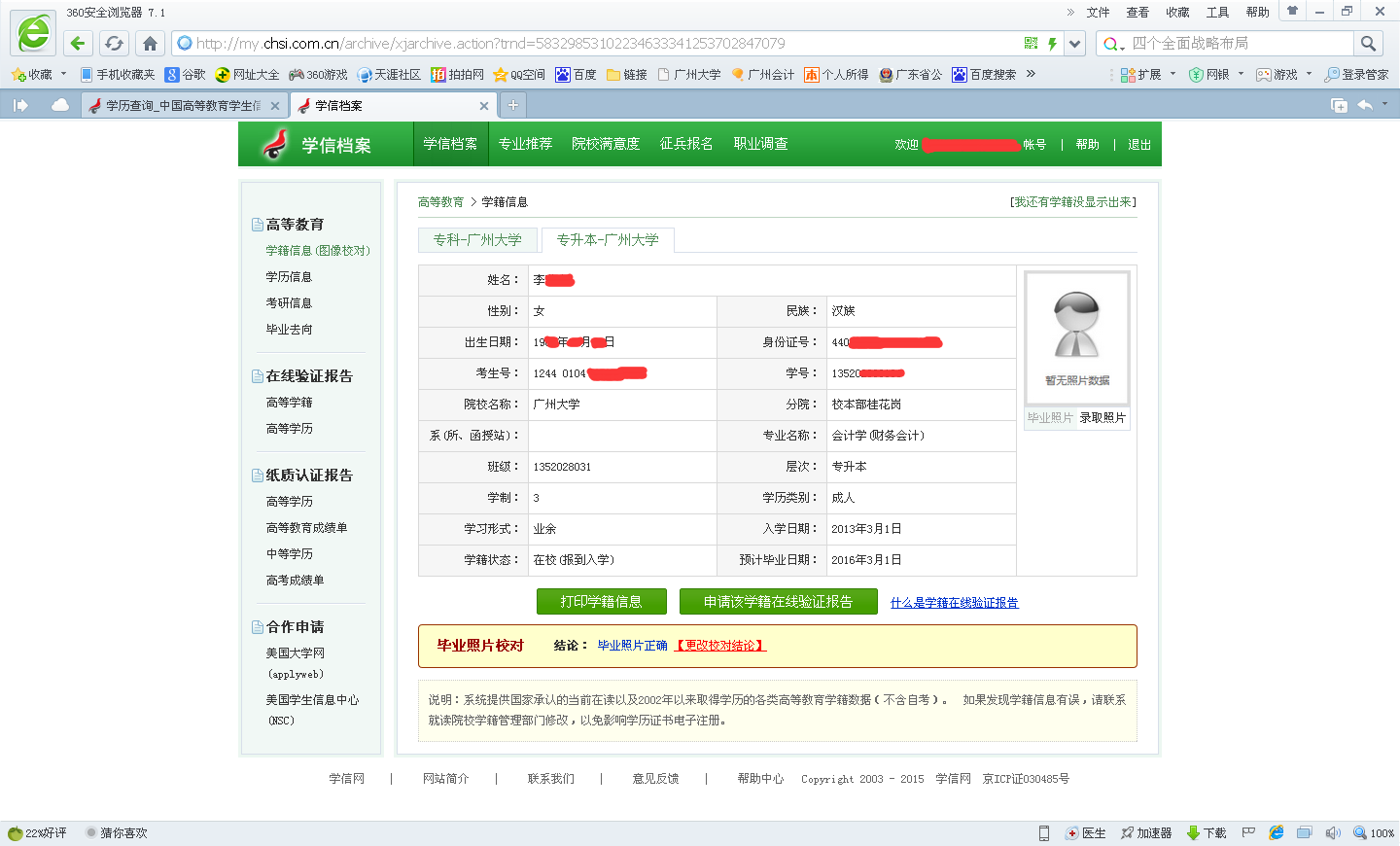Open the QQ空间 bookmark

(x=519, y=74)
